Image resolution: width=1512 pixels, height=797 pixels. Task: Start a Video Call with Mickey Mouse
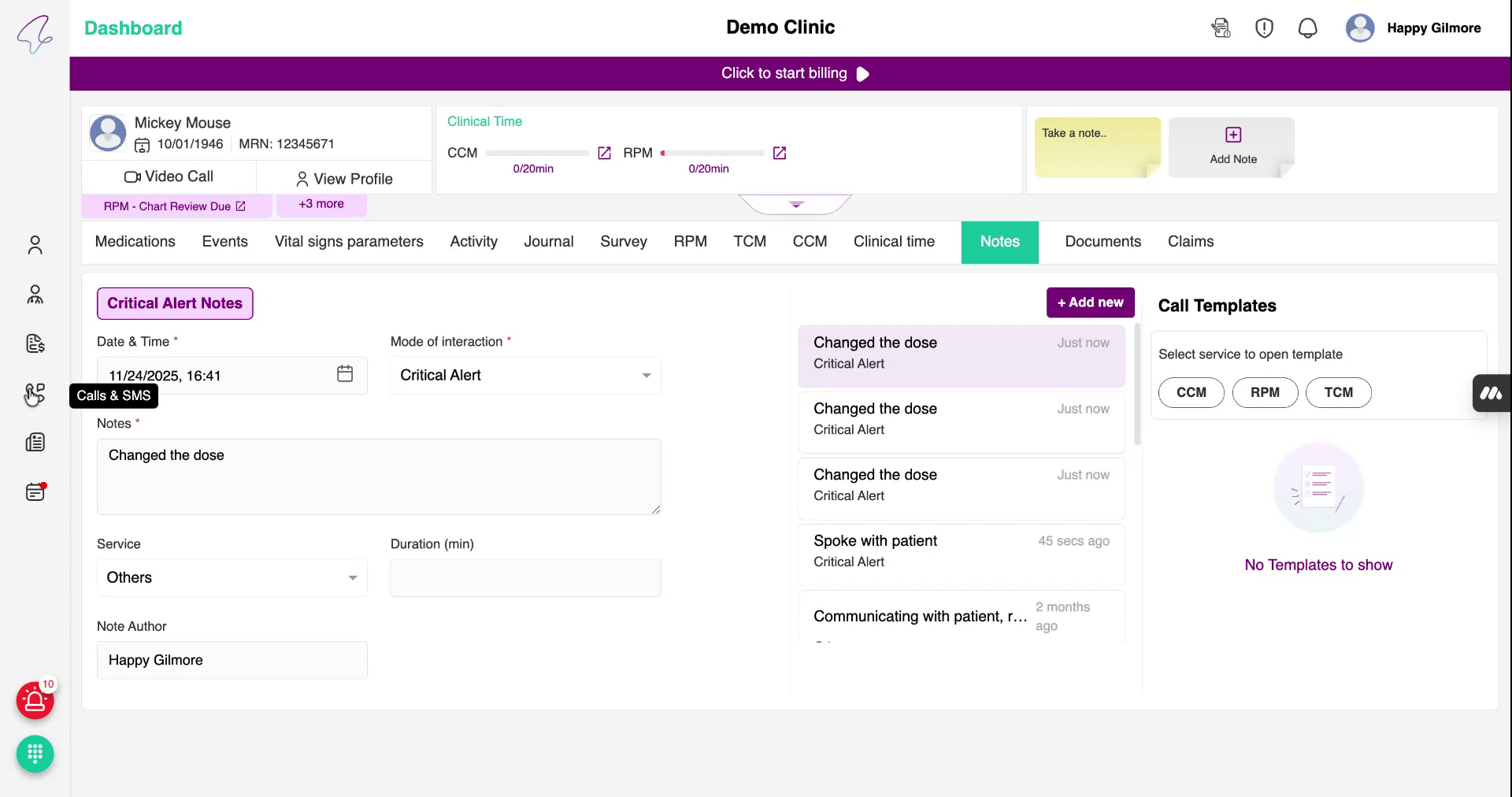(169, 176)
